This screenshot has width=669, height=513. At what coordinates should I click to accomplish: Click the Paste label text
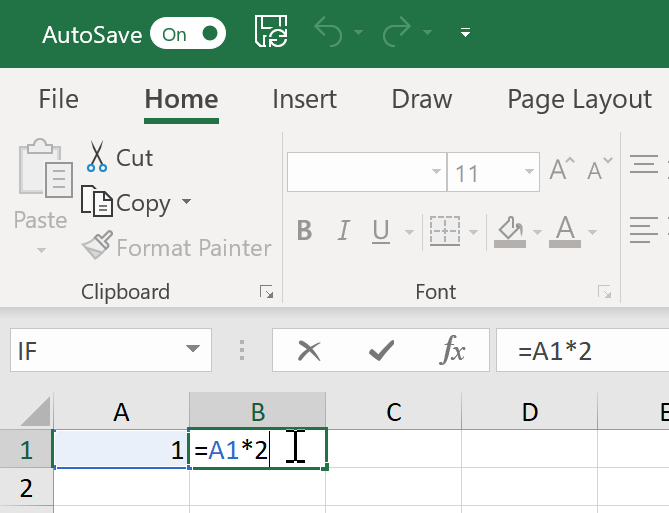click(x=41, y=220)
